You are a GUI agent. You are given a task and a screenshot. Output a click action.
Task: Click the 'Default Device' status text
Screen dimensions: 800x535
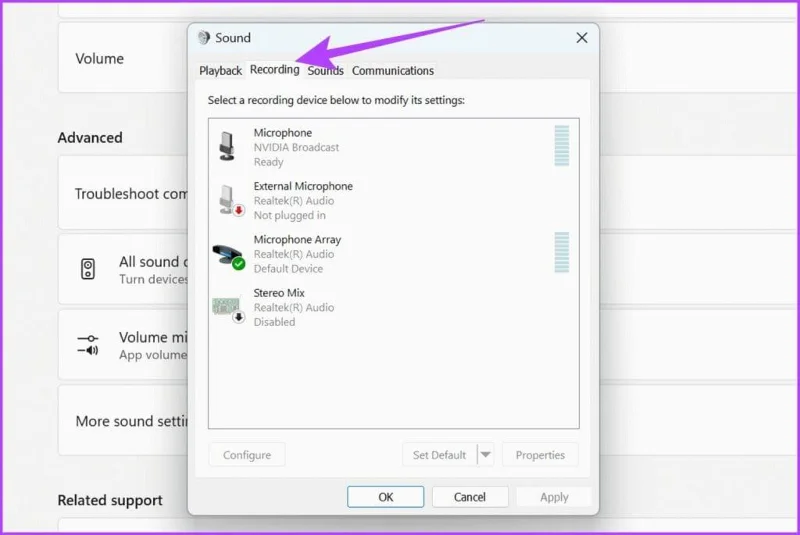coord(288,269)
